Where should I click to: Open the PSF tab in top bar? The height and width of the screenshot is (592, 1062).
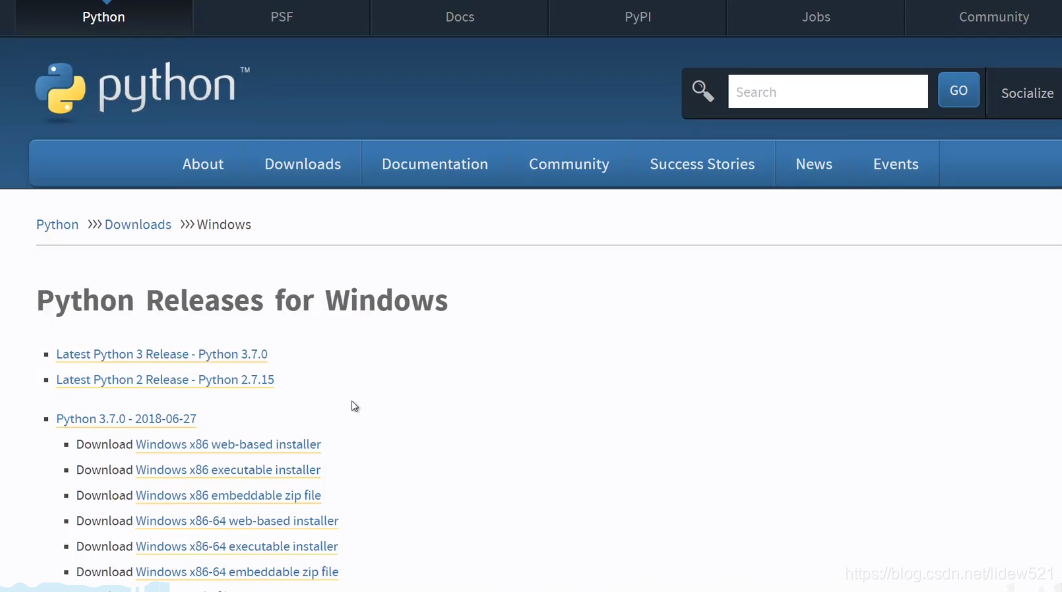(282, 17)
